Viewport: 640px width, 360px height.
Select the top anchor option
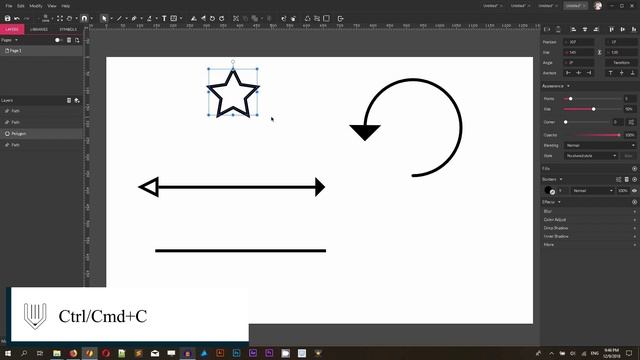click(611, 73)
